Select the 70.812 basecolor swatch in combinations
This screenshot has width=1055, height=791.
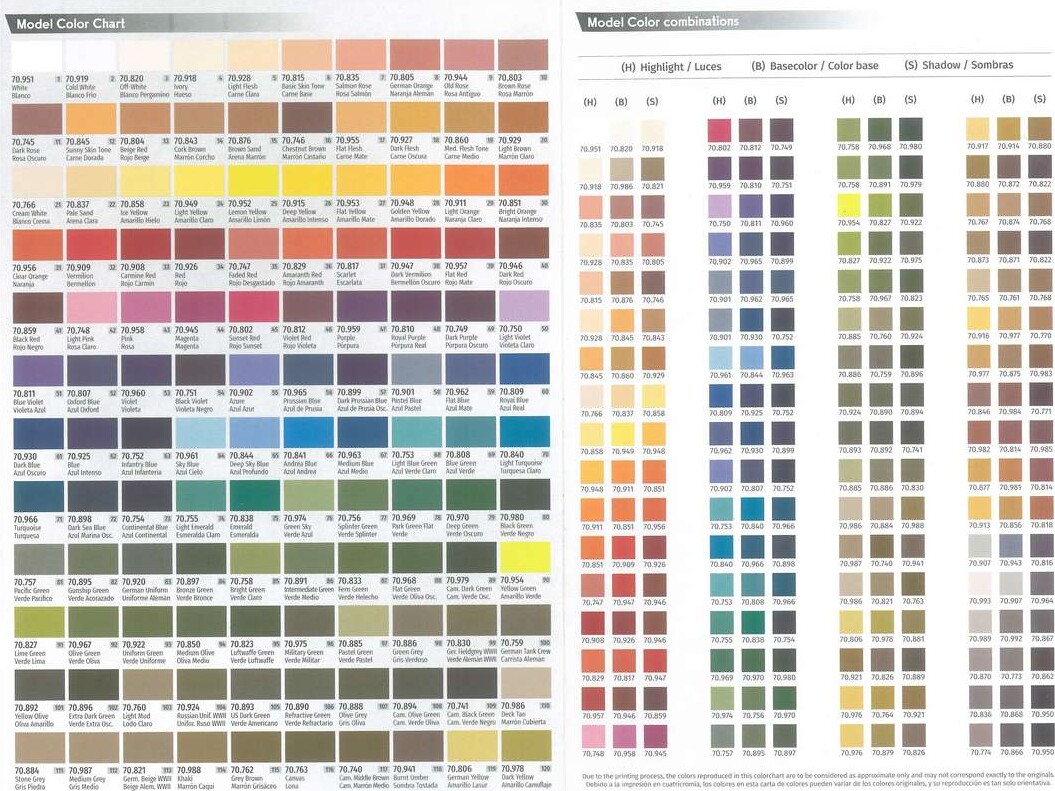pyautogui.click(x=750, y=130)
